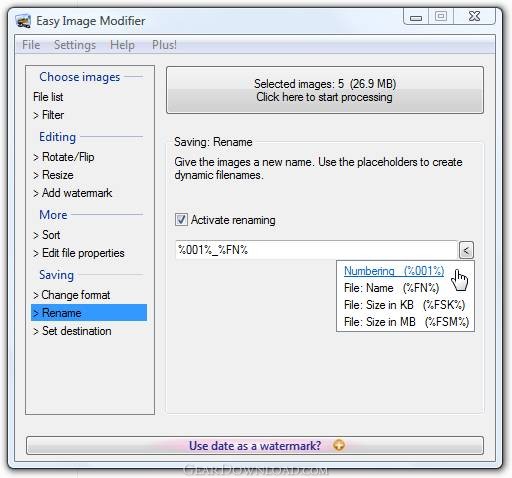Click the Easy Image Modifier app icon
This screenshot has width=512, height=478.
click(23, 21)
